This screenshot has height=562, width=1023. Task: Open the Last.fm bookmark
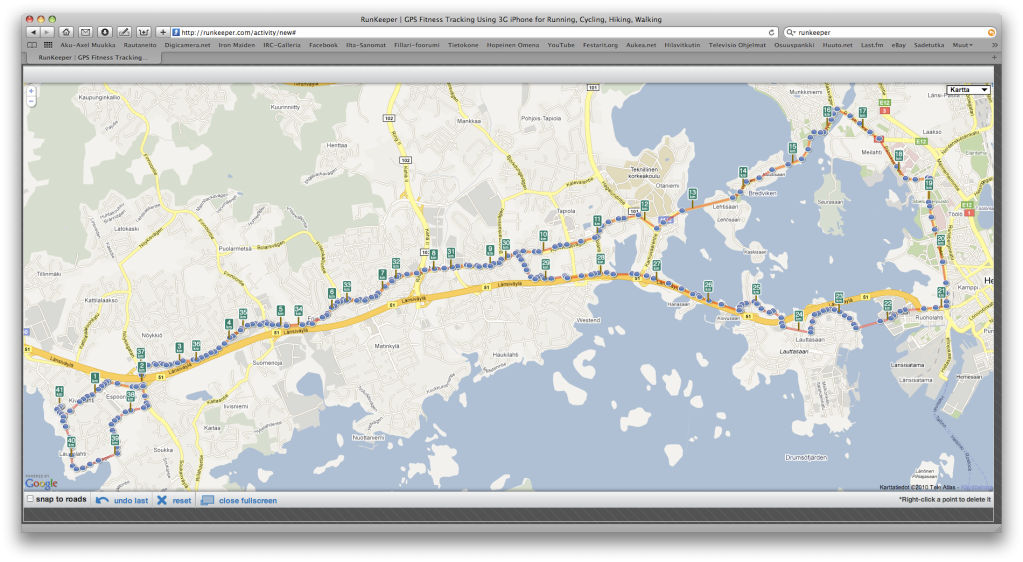(x=872, y=45)
